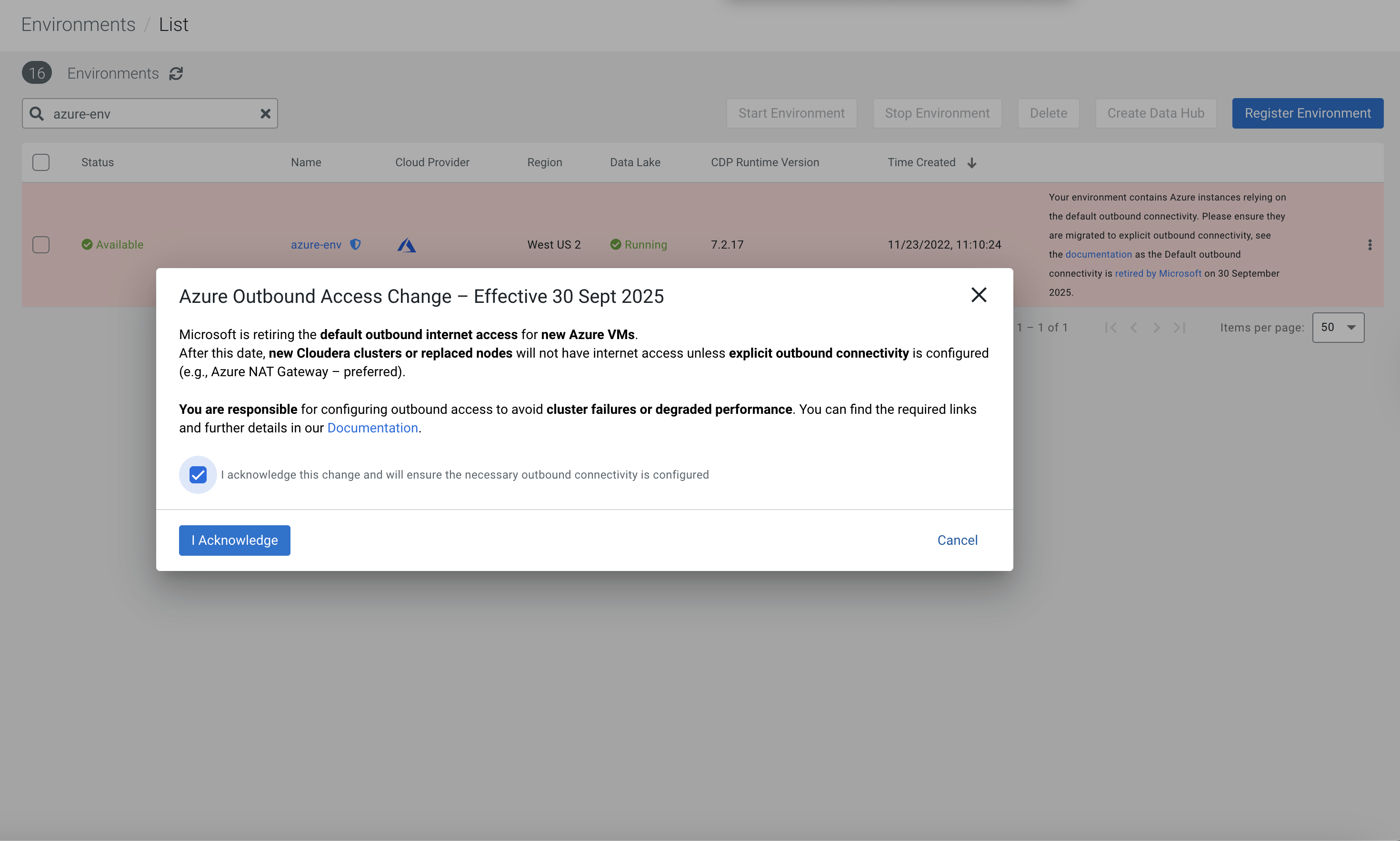Click the Start Environment button

[791, 113]
